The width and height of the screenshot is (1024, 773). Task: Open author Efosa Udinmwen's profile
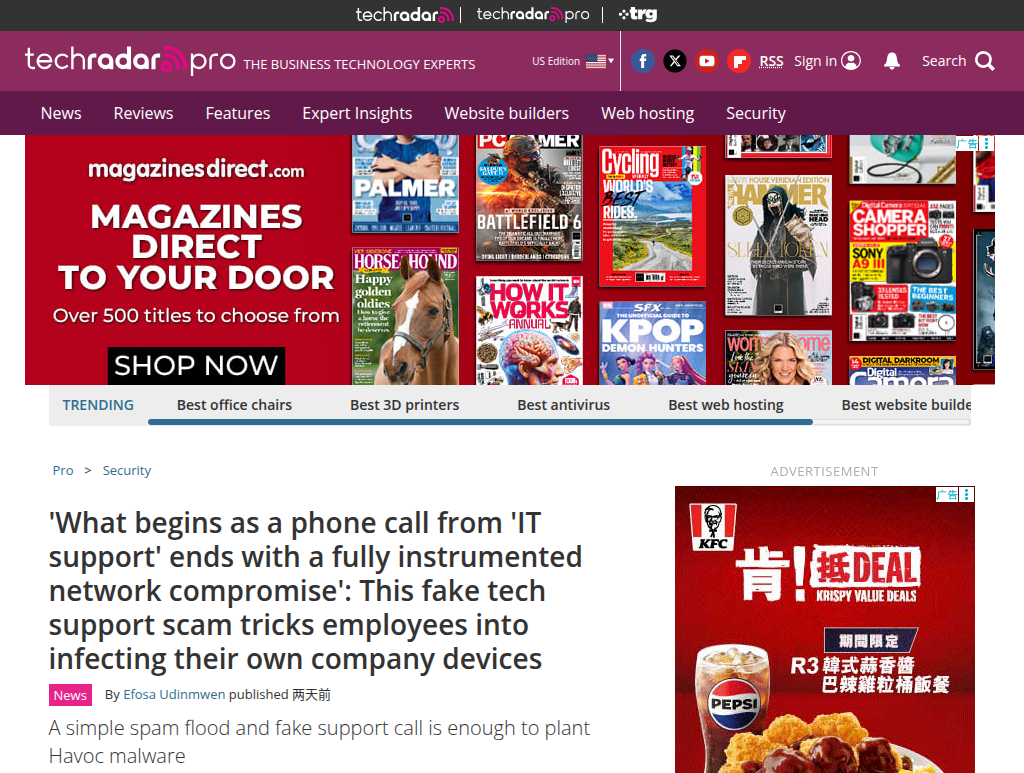[174, 695]
